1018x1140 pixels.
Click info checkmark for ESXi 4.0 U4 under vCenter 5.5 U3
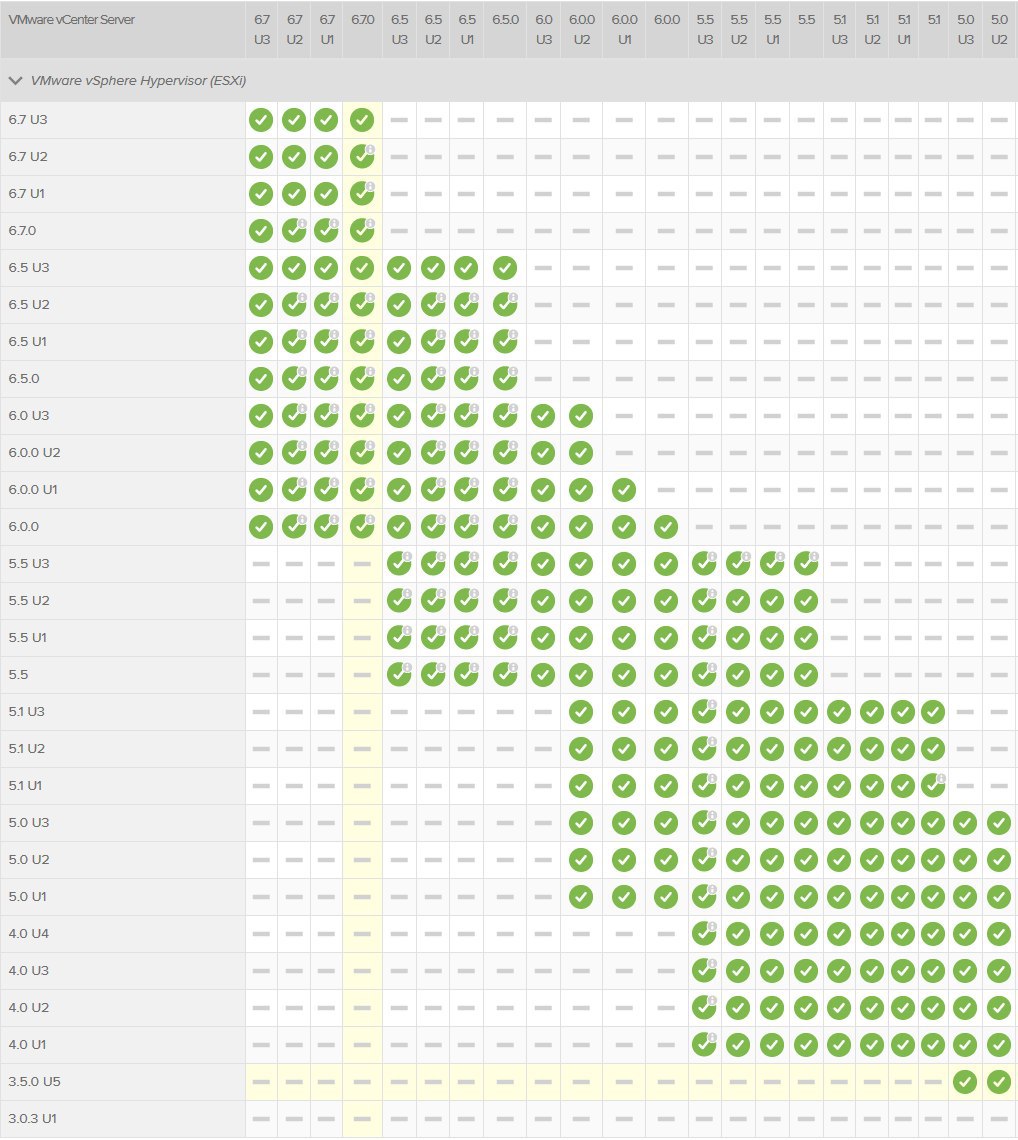pyautogui.click(x=704, y=934)
